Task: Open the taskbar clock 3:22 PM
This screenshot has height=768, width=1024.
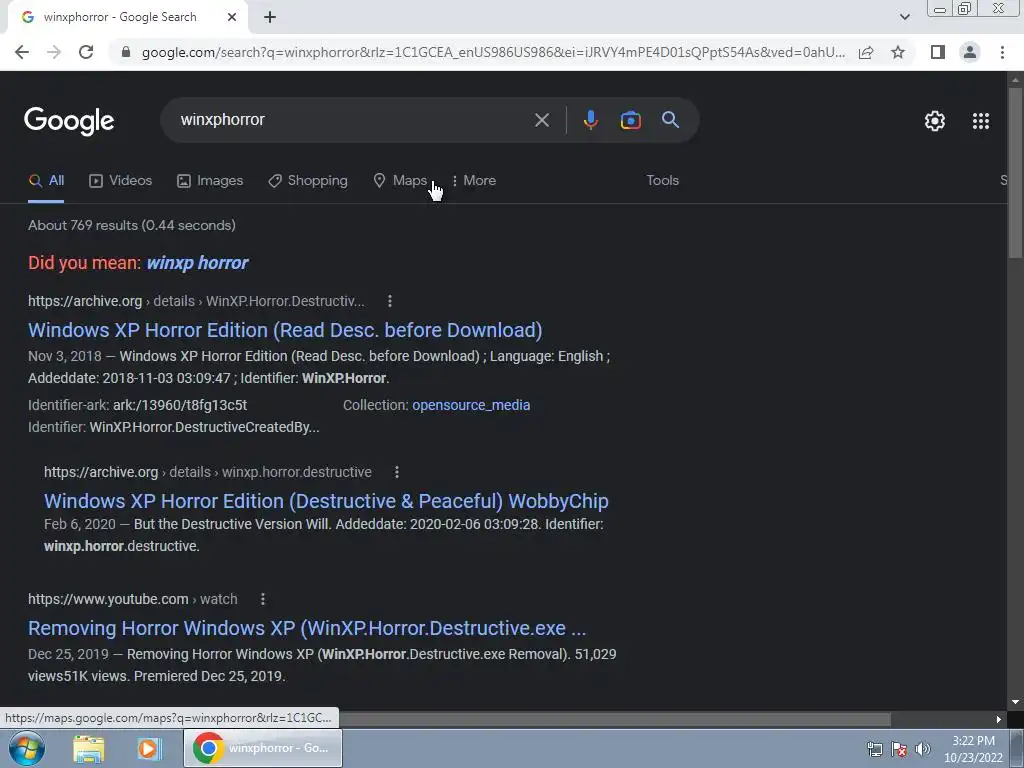Action: (972, 749)
